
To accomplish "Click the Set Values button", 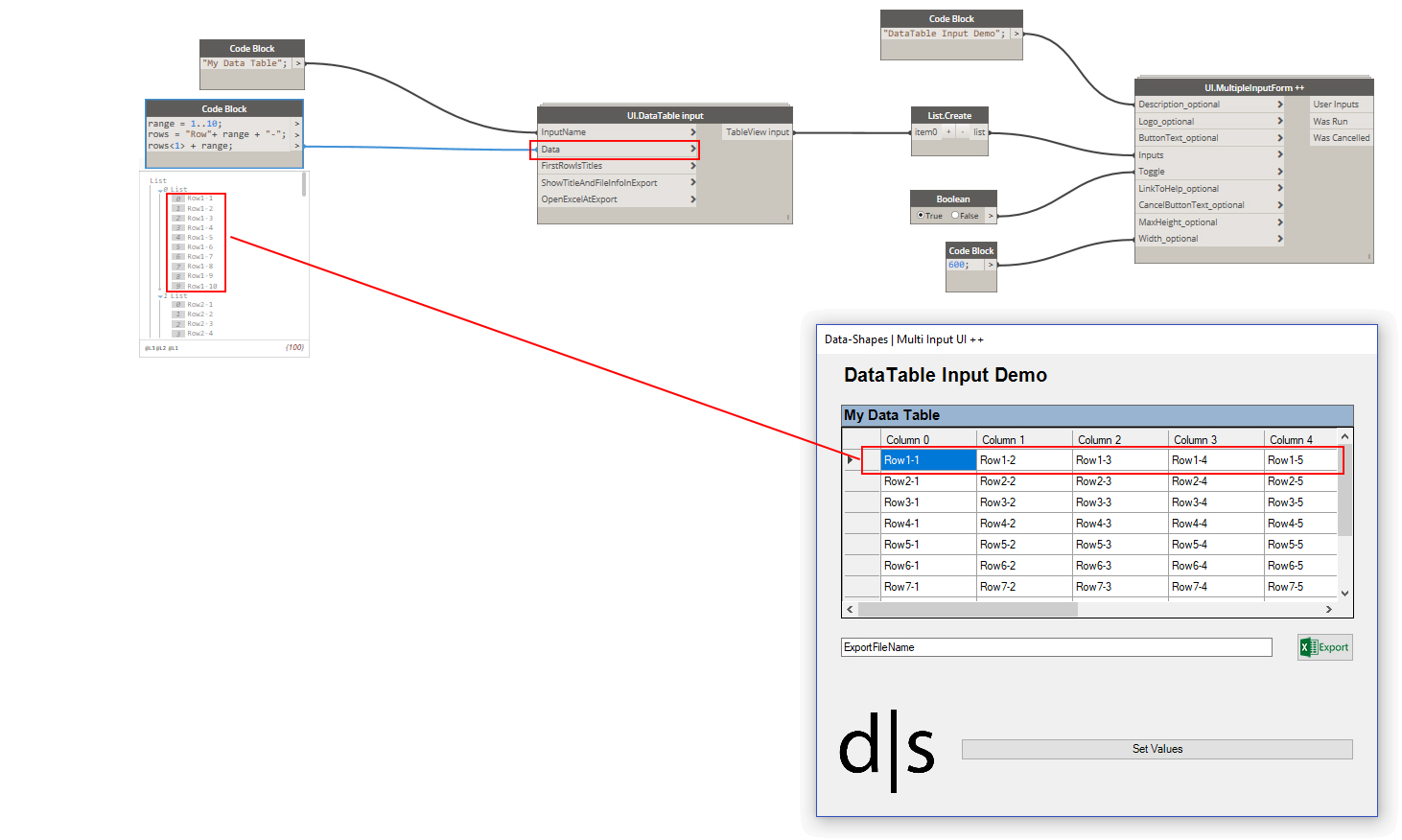I will pyautogui.click(x=1157, y=749).
